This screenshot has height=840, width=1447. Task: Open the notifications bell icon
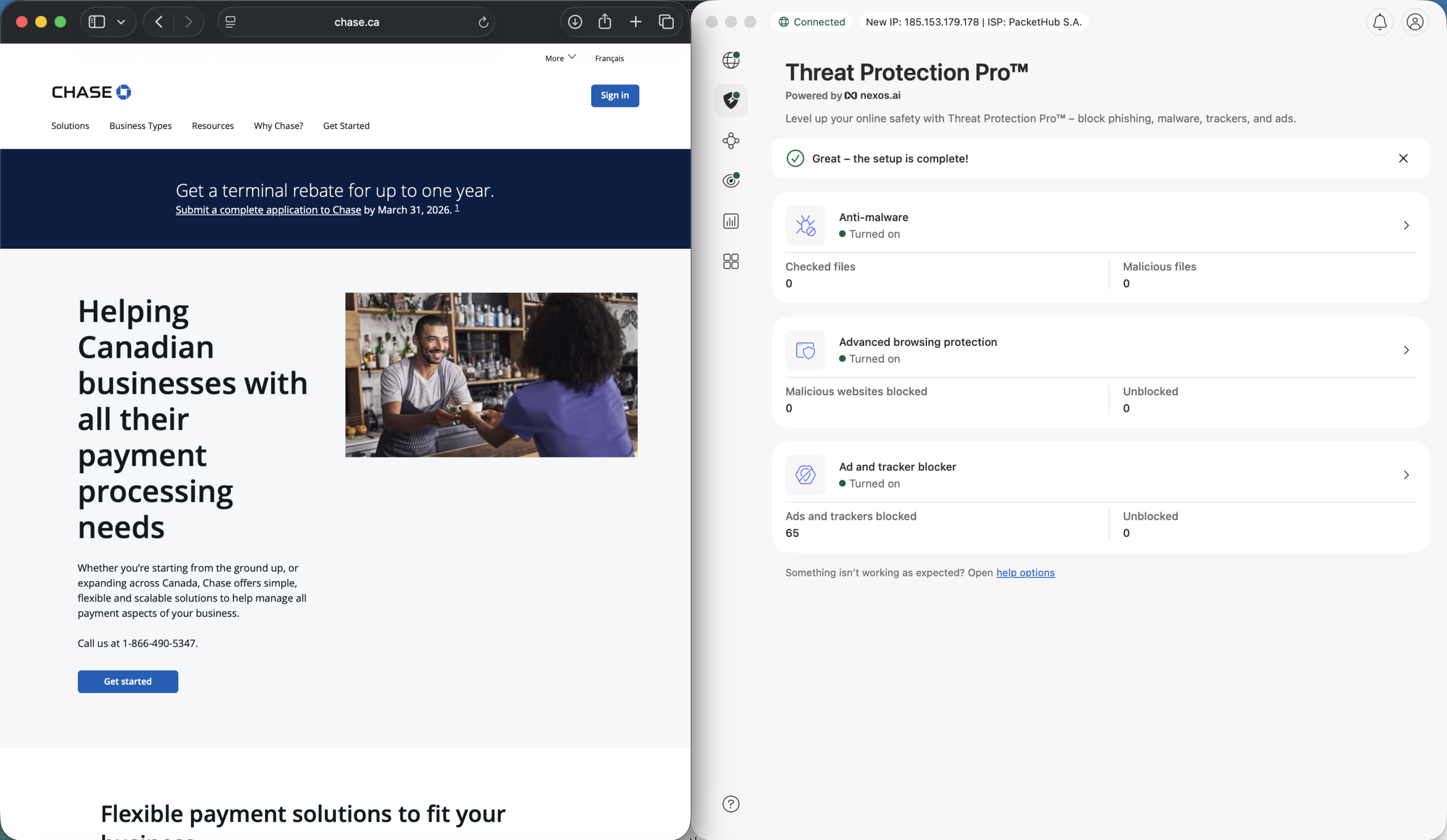[x=1379, y=22]
